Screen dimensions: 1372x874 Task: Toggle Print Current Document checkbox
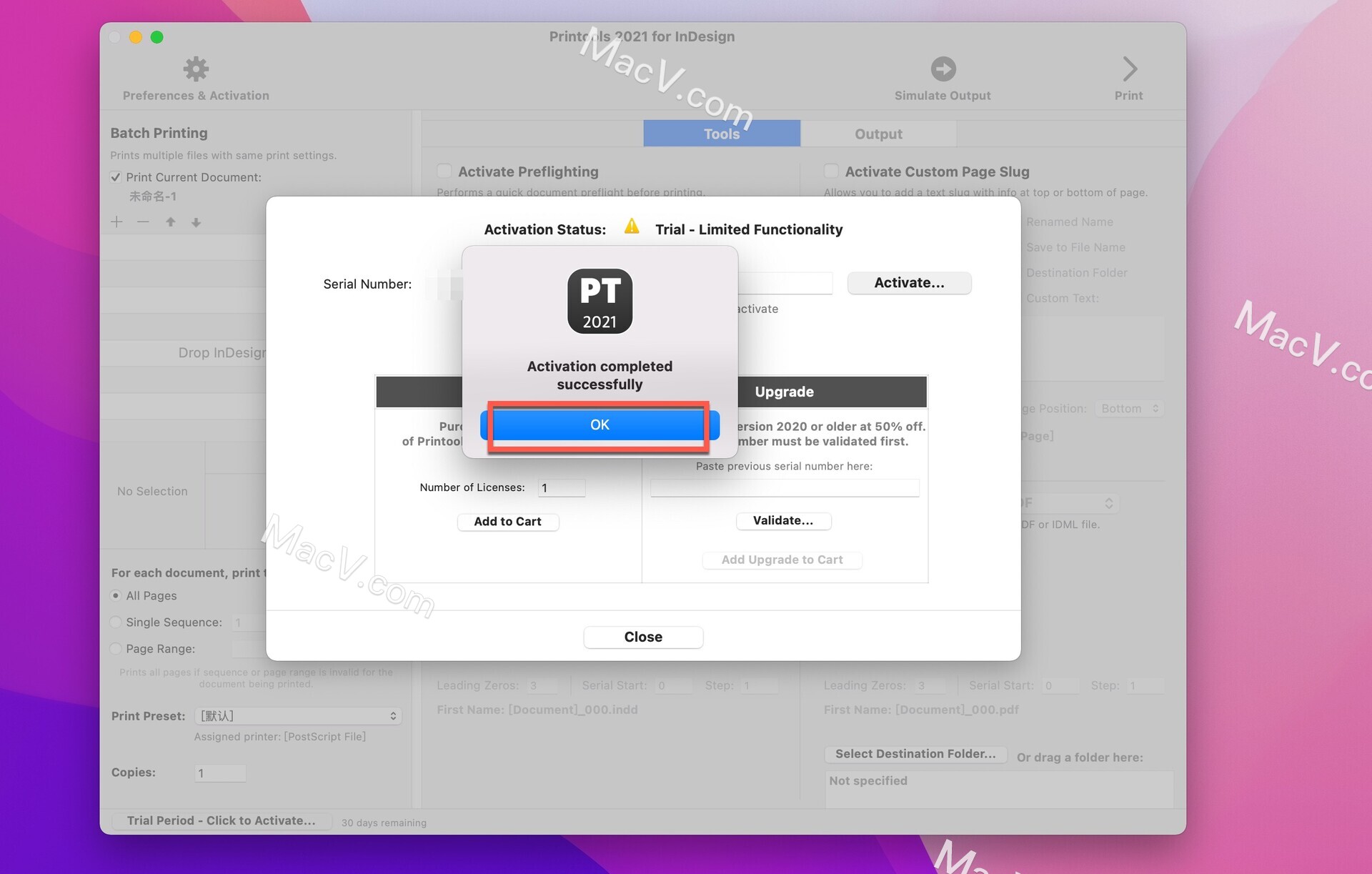click(116, 177)
